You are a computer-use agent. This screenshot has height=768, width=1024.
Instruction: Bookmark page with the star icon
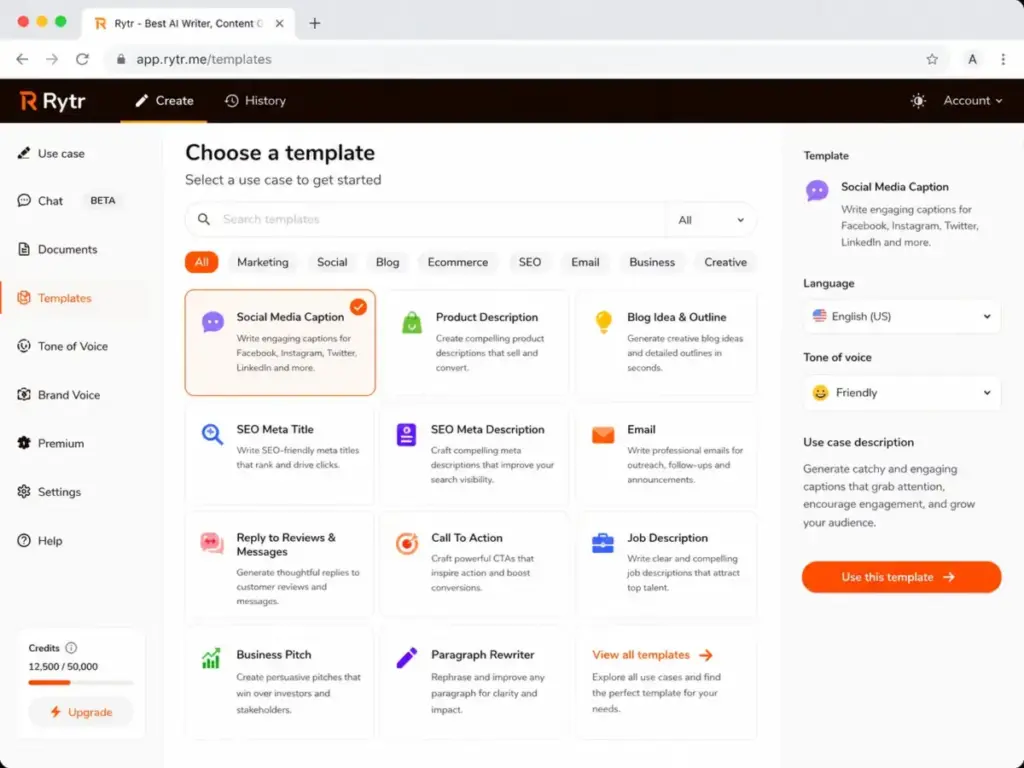point(932,59)
